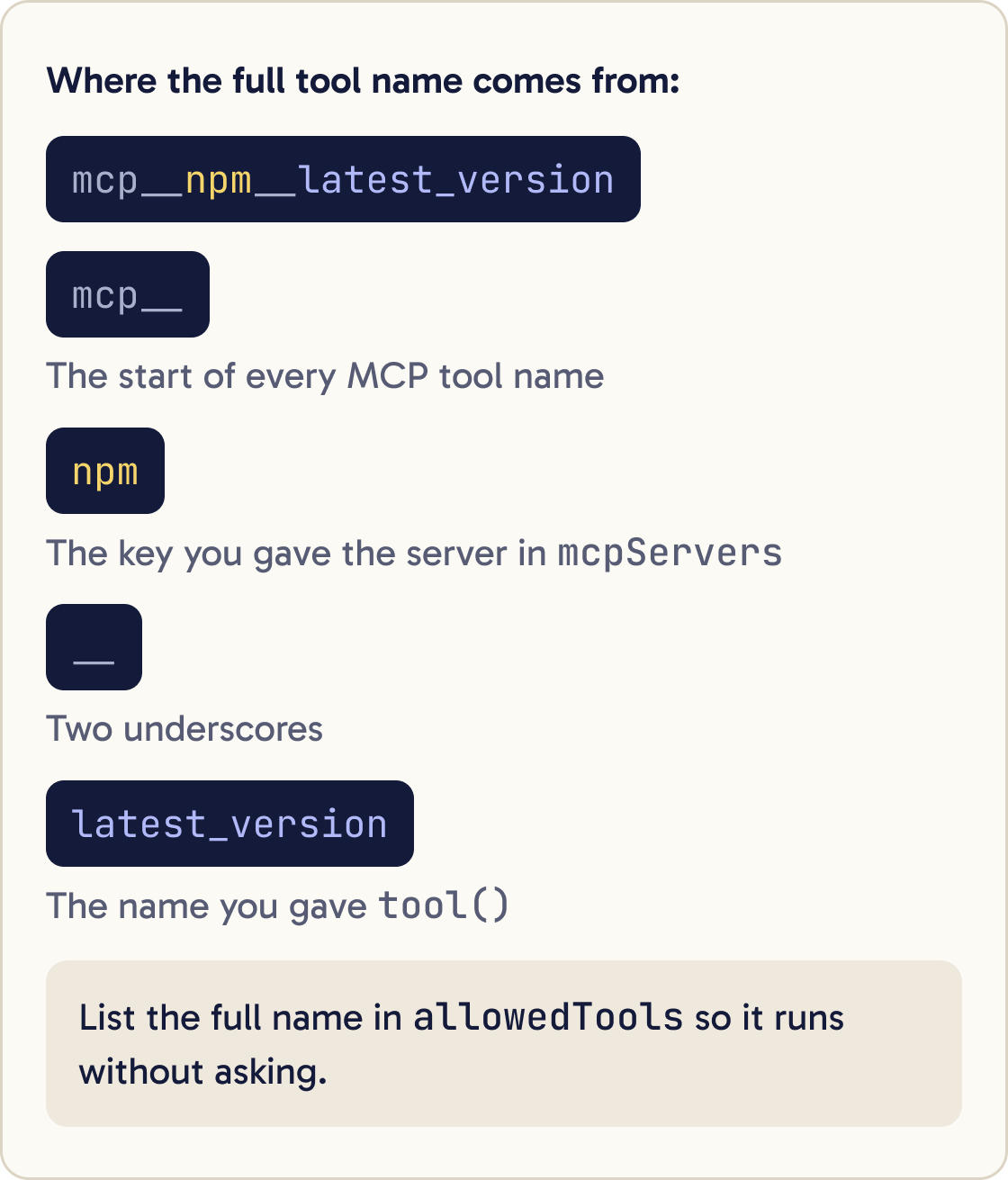Click the line 'The key you gave the server in mcpServers'
This screenshot has width=1008, height=1180.
[414, 553]
